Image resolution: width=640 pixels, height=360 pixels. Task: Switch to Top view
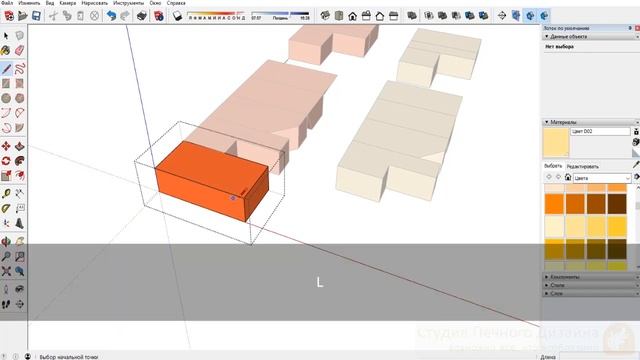[x=339, y=16]
